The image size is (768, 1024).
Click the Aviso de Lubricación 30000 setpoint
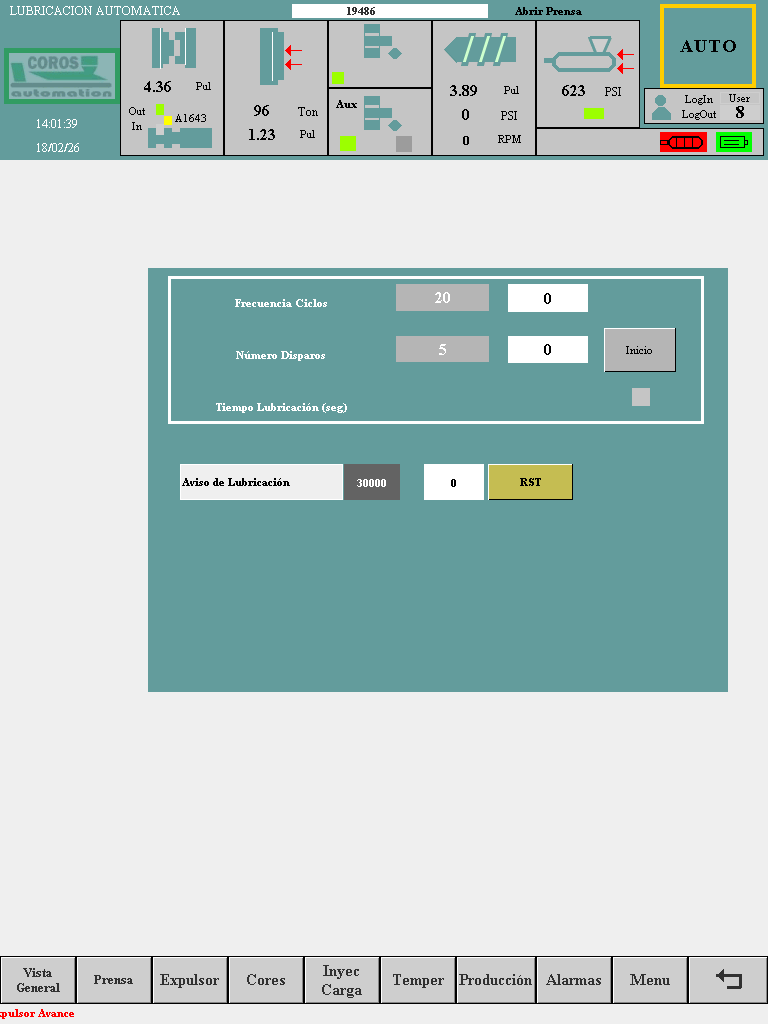tap(371, 482)
